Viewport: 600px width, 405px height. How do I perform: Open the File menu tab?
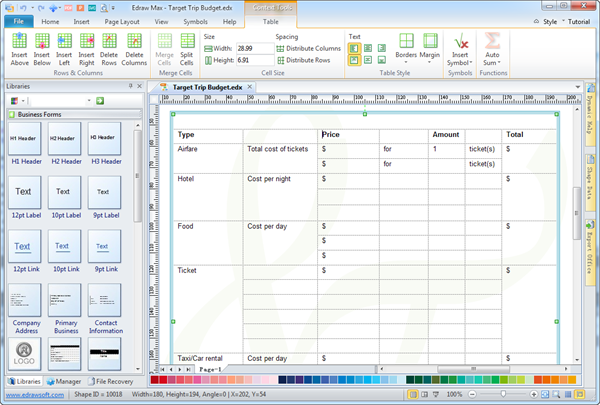pos(19,21)
